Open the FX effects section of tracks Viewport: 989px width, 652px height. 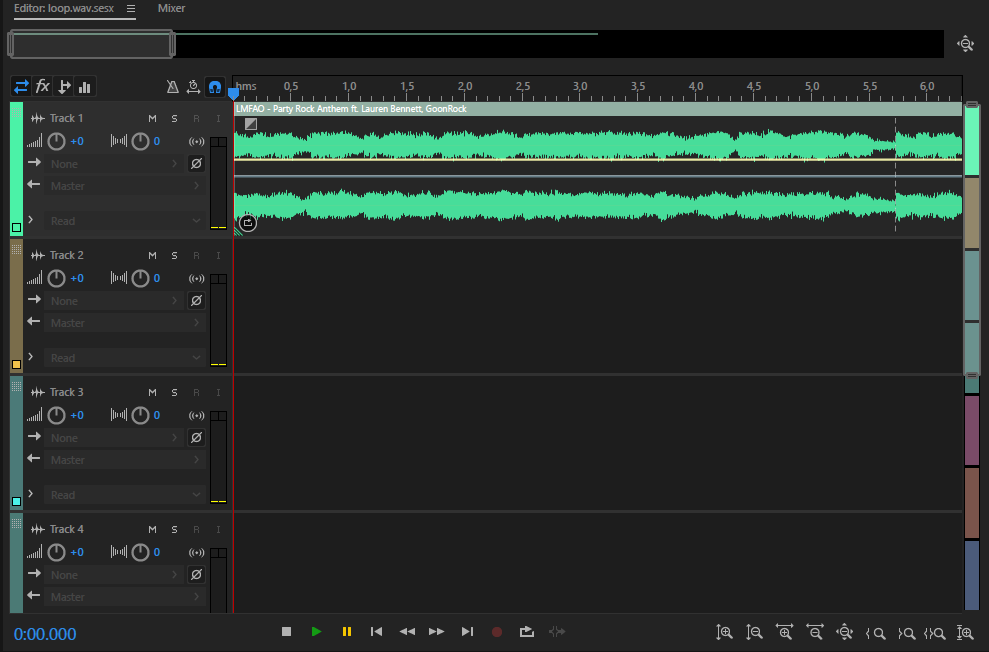pos(43,87)
